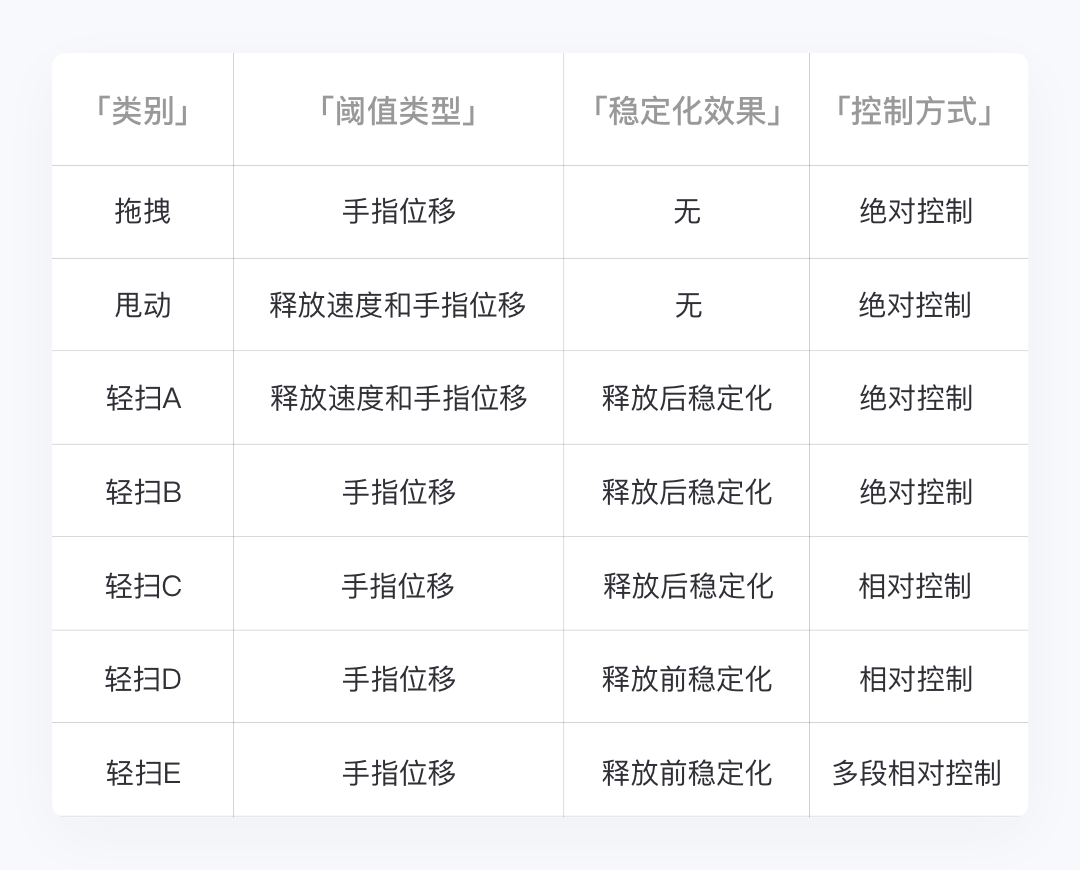Select 手指位移 in the 轻扫E row
Screen dimensions: 1080x870
coord(398,773)
